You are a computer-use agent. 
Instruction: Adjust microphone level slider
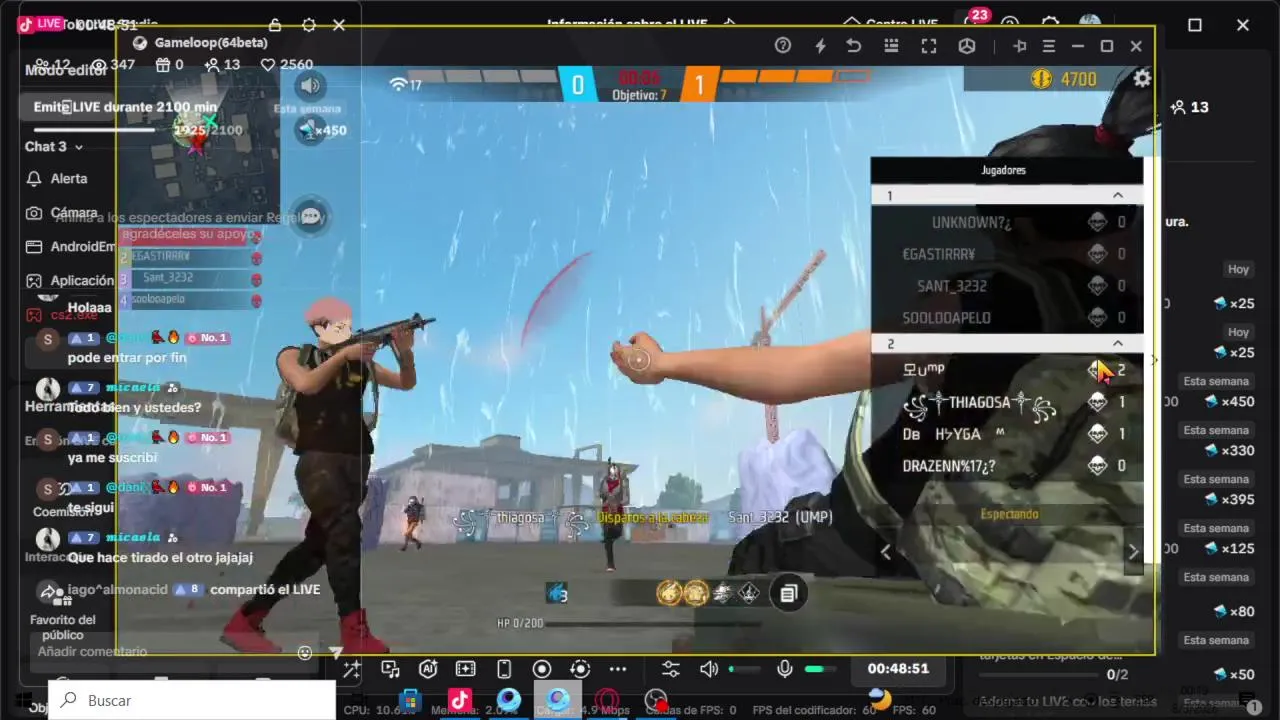click(x=822, y=669)
